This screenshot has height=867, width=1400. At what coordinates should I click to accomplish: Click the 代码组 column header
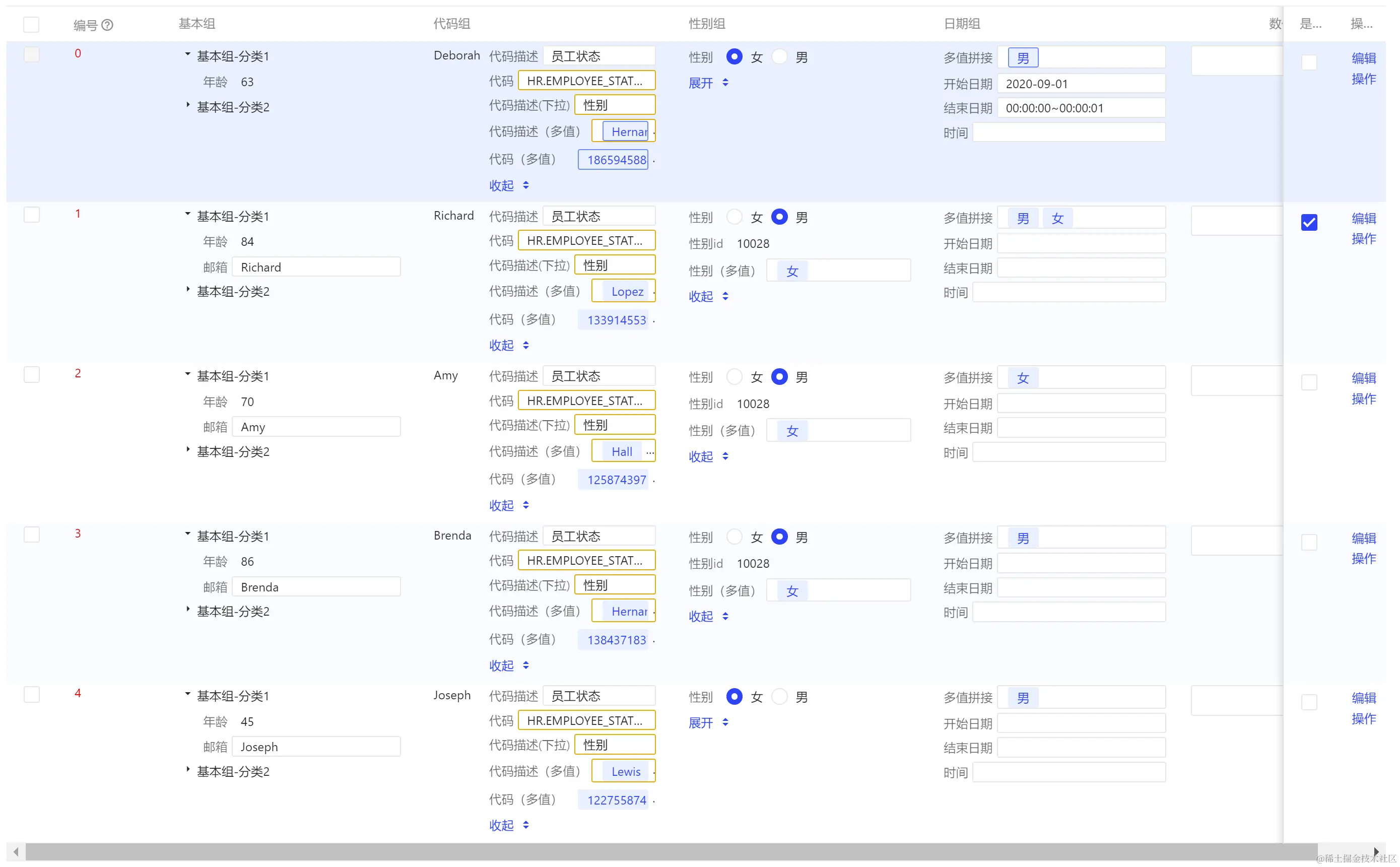coord(451,24)
